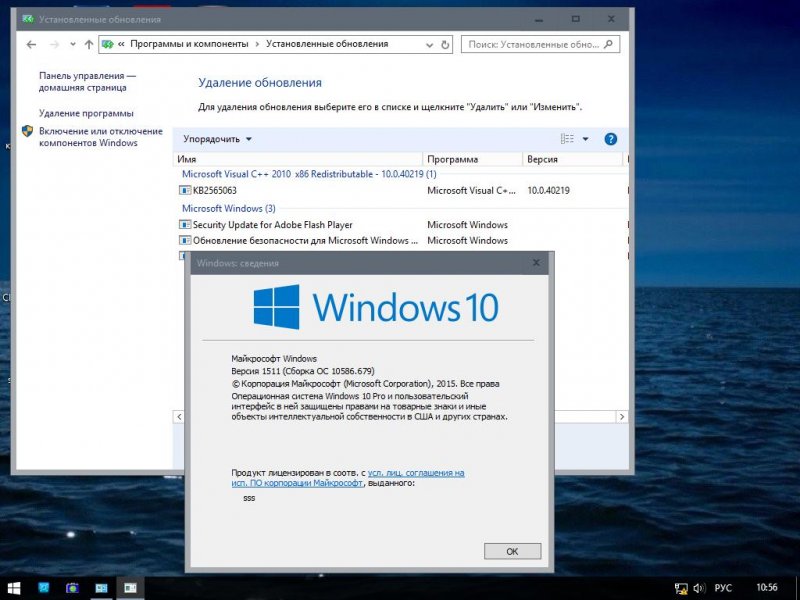The width and height of the screenshot is (800, 600).
Task: Open the Windows Start menu
Action: [14, 588]
